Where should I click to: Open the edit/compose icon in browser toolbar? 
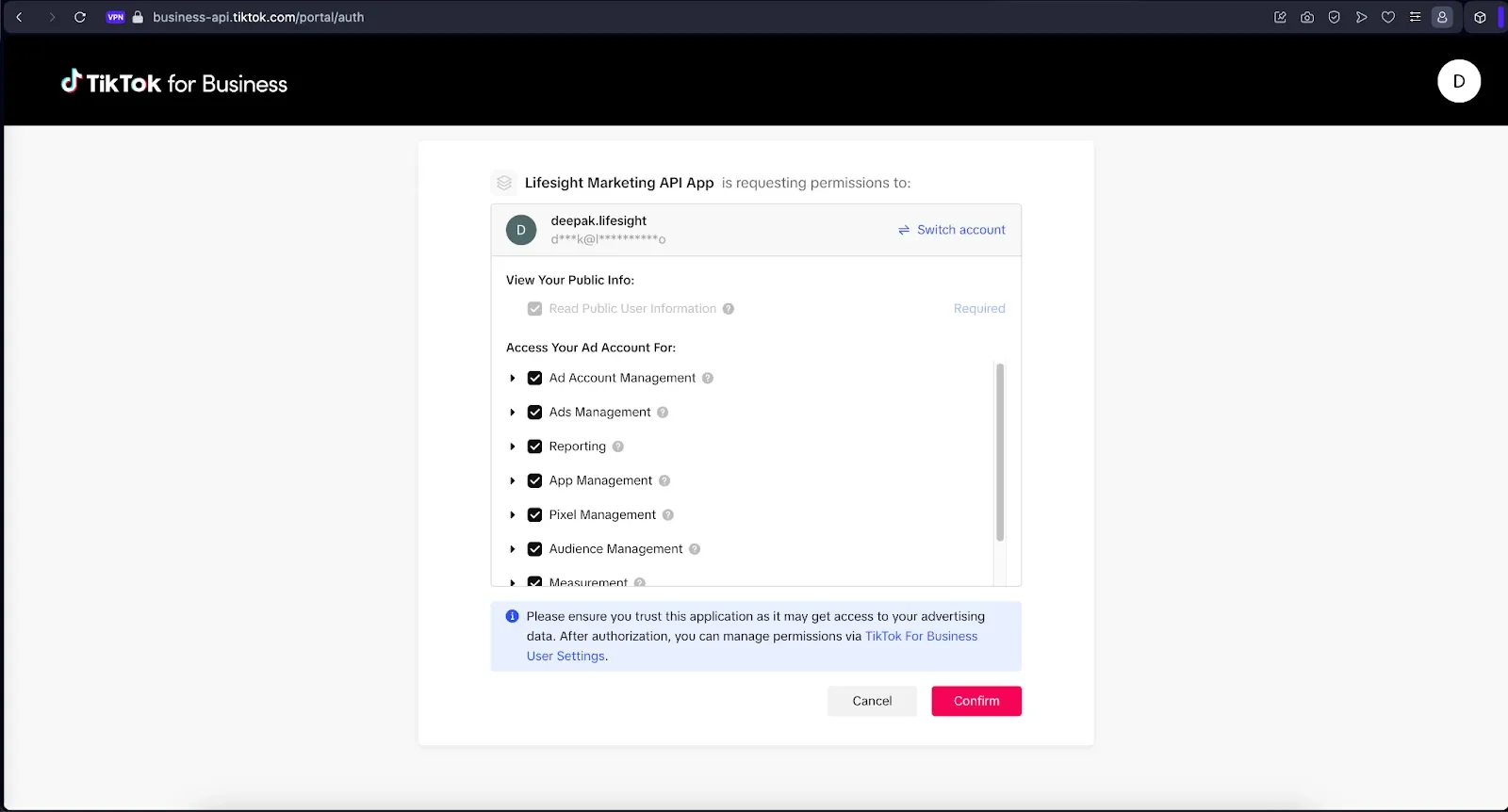(x=1280, y=17)
